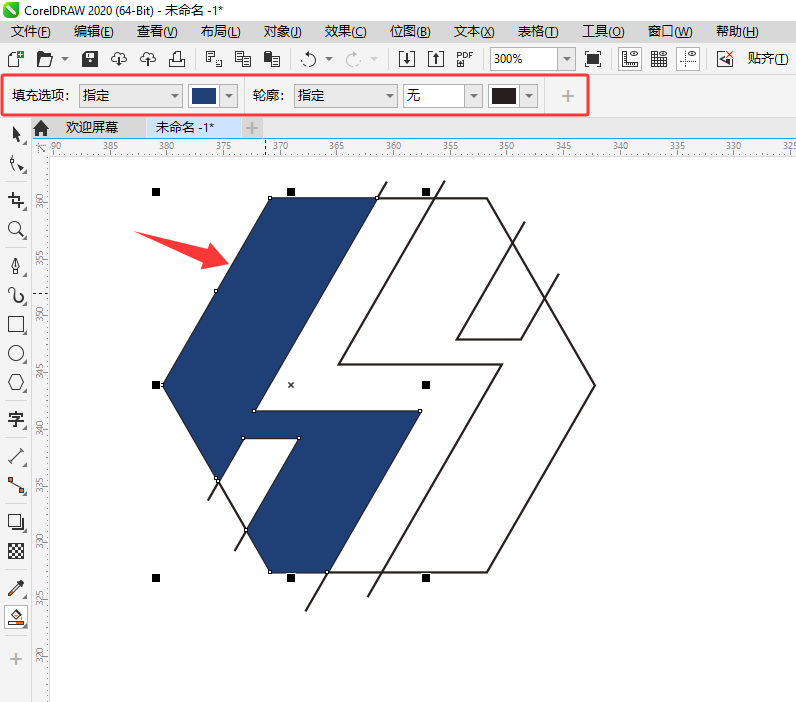
Task: Expand the outline color picker arrow
Action: (x=529, y=95)
